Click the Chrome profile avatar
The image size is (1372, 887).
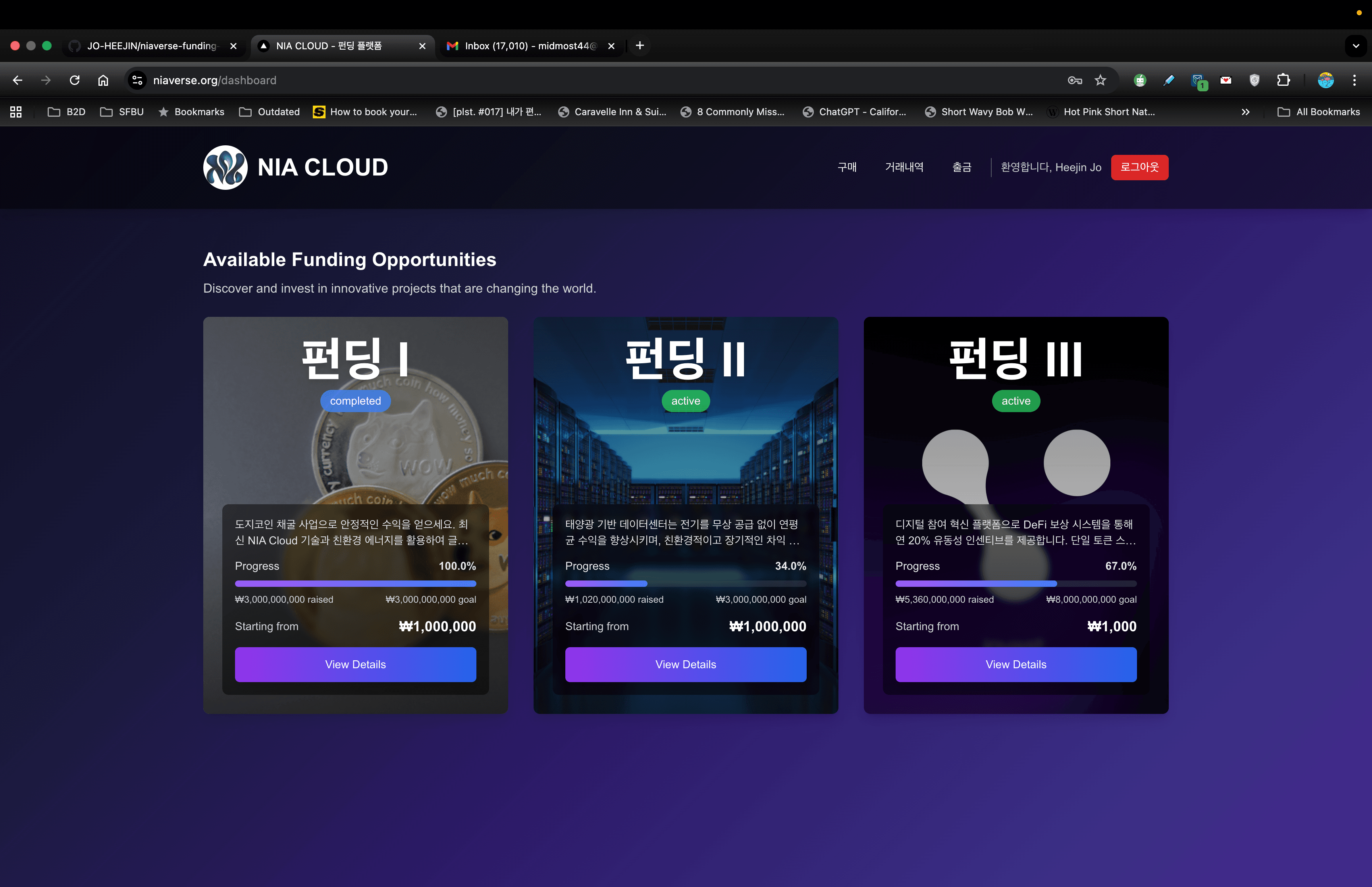click(1326, 80)
